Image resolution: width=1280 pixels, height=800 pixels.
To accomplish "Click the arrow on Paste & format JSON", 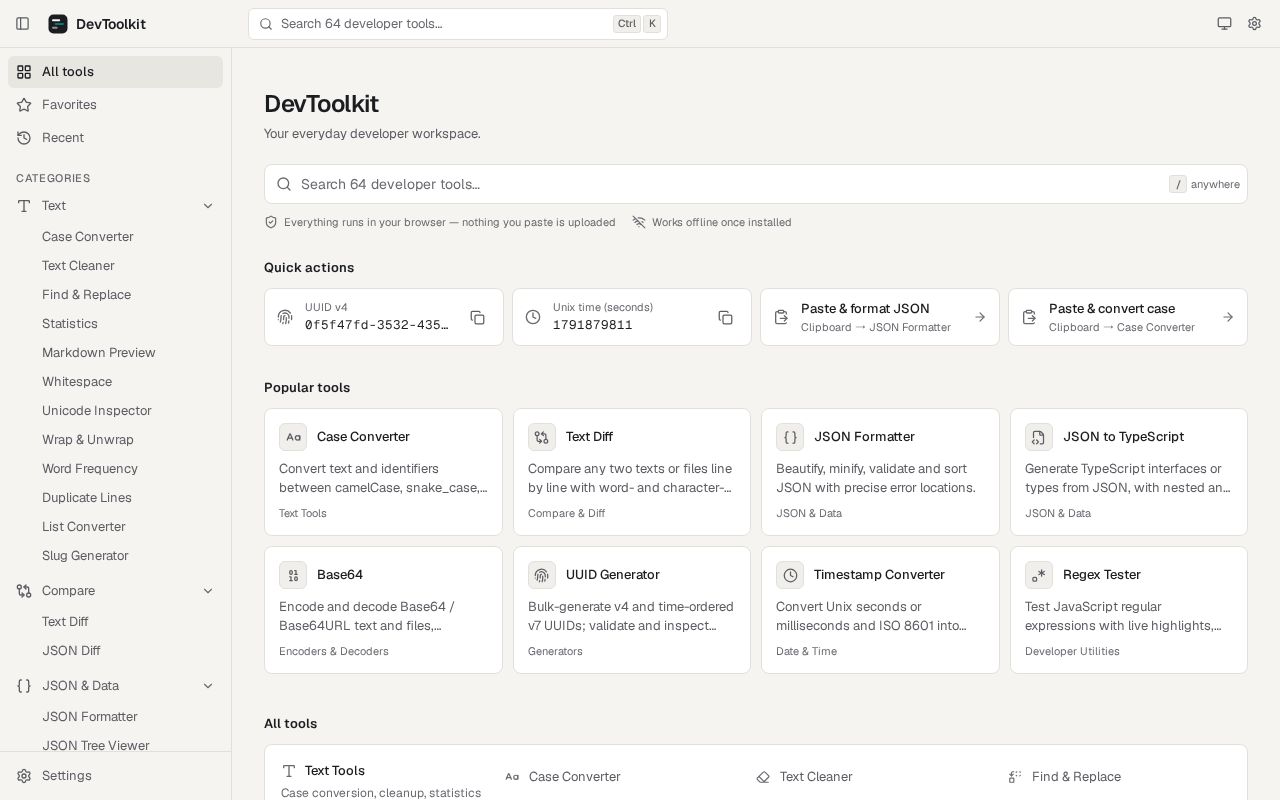I will coord(980,317).
